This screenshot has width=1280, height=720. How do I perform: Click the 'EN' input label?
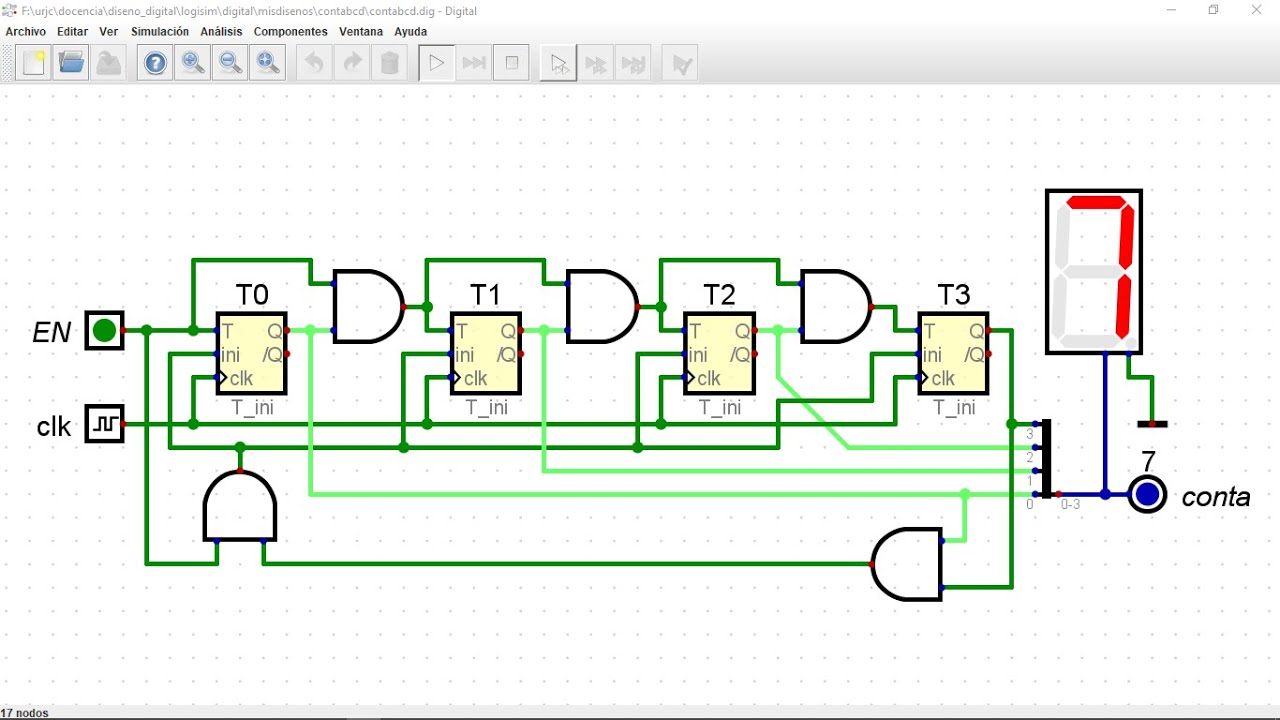[52, 332]
